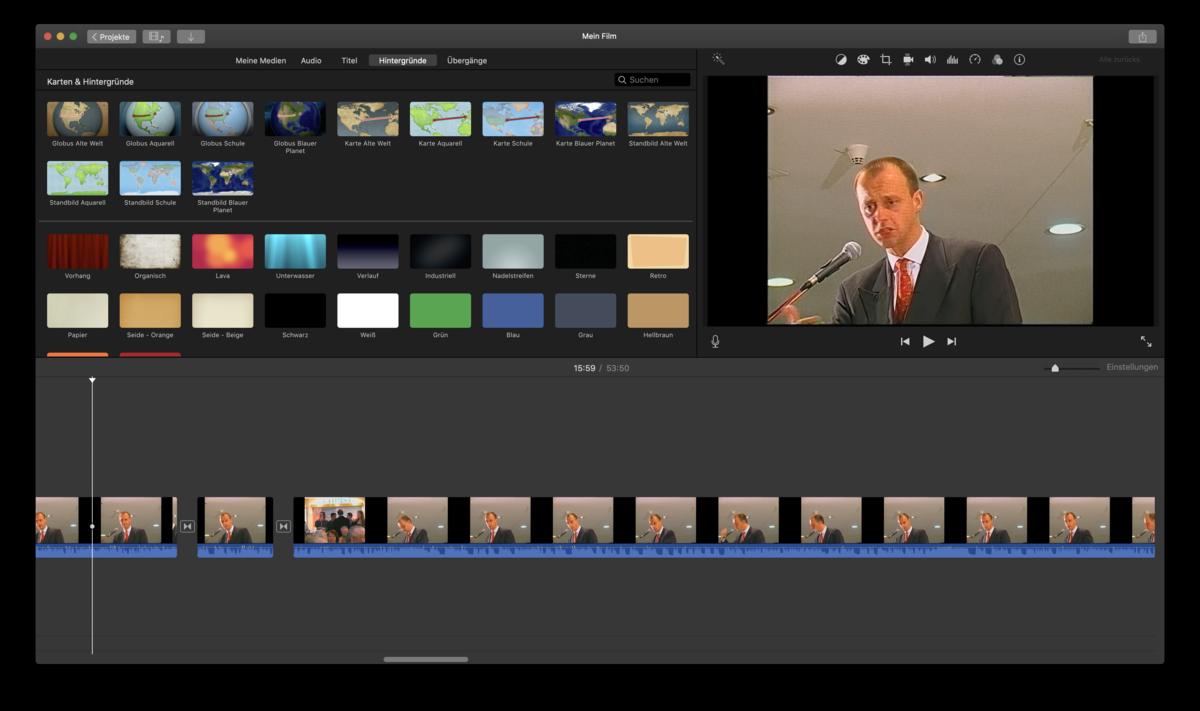Open the Einstellungen timeline settings
Viewport: 1200px width, 711px height.
1132,367
